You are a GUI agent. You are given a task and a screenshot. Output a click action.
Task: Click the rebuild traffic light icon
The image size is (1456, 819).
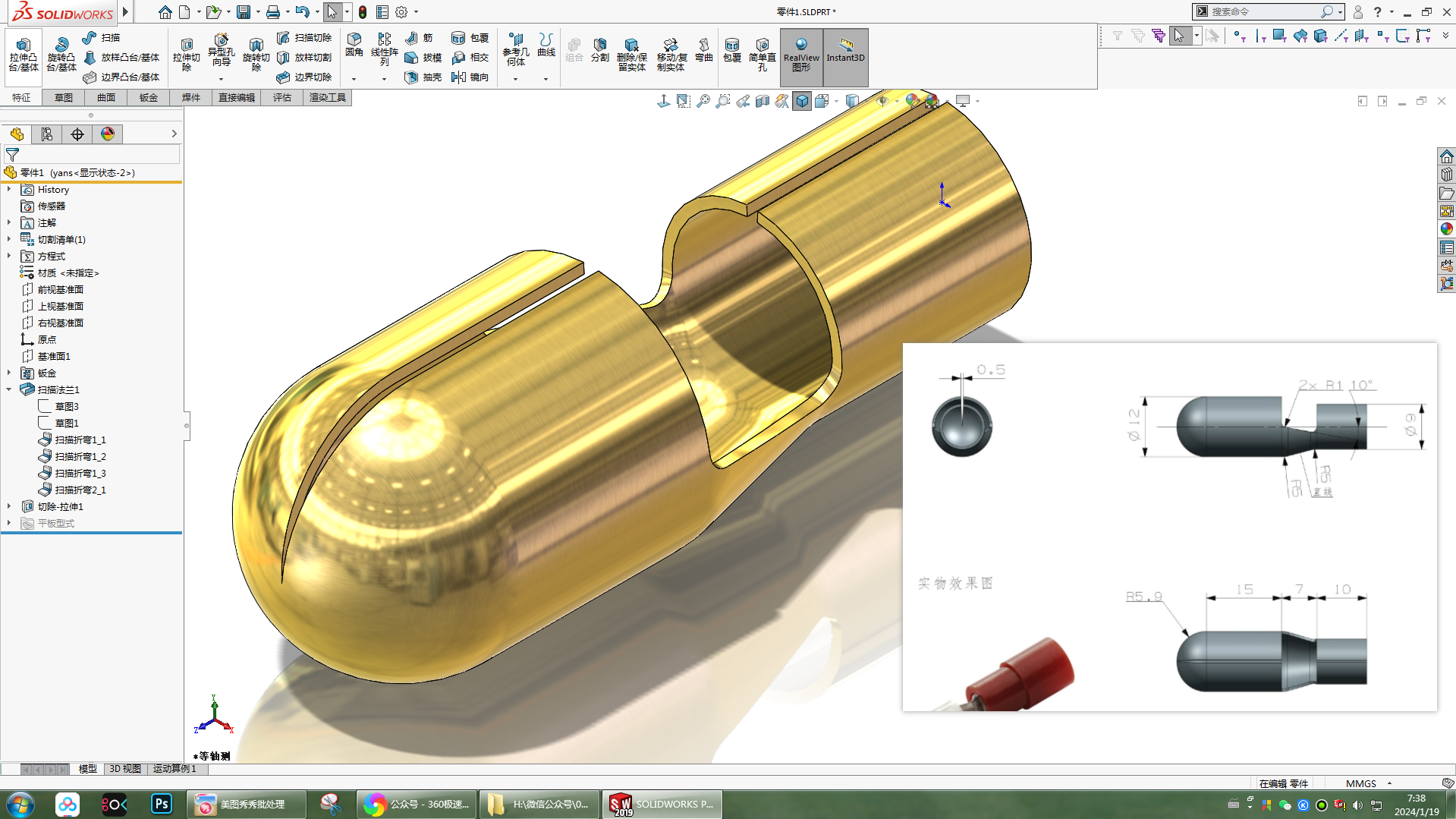tap(363, 12)
